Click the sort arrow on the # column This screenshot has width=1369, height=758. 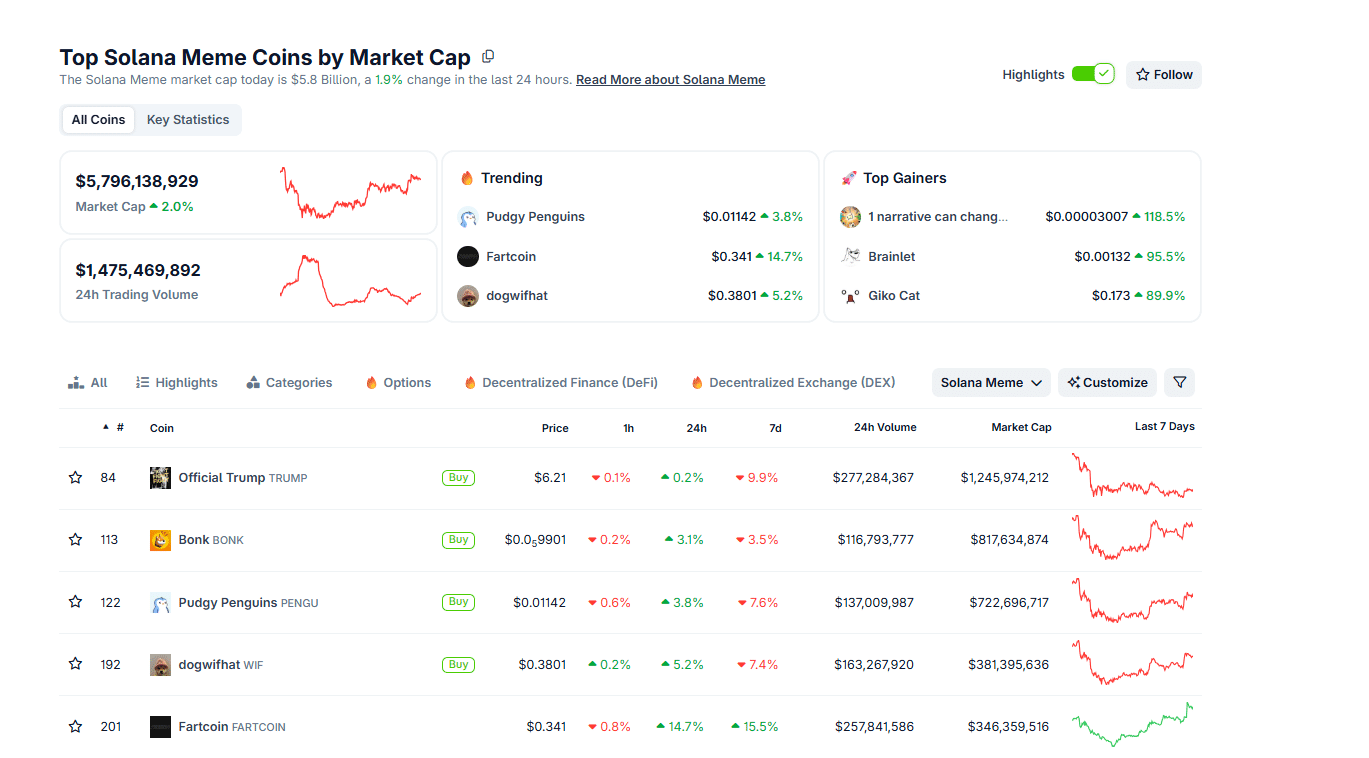[x=107, y=426]
